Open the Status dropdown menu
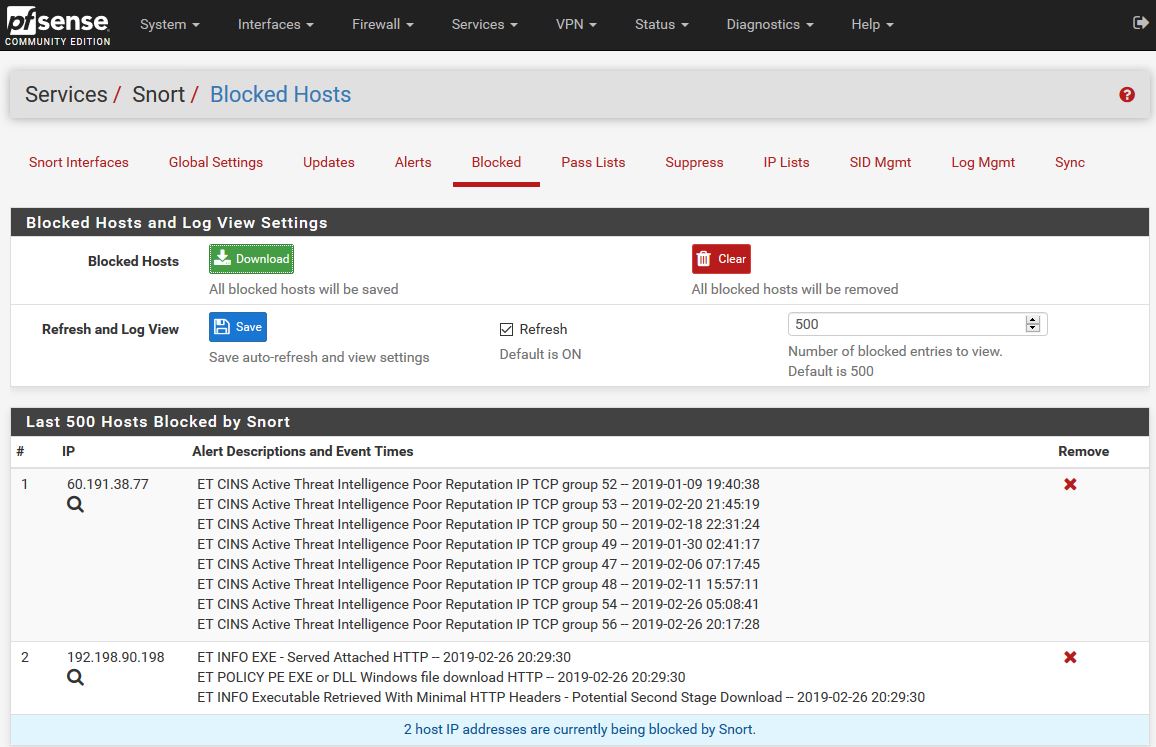1156x747 pixels. coord(661,24)
